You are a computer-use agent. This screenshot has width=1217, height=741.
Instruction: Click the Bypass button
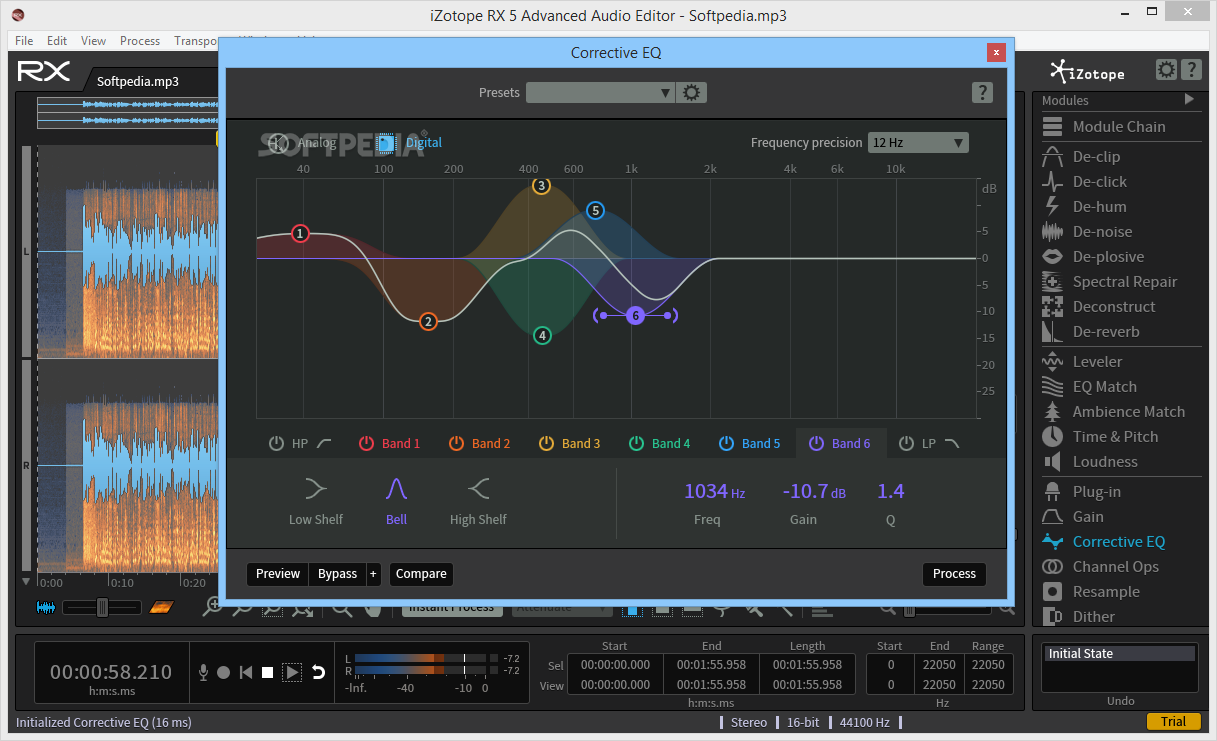click(x=338, y=574)
